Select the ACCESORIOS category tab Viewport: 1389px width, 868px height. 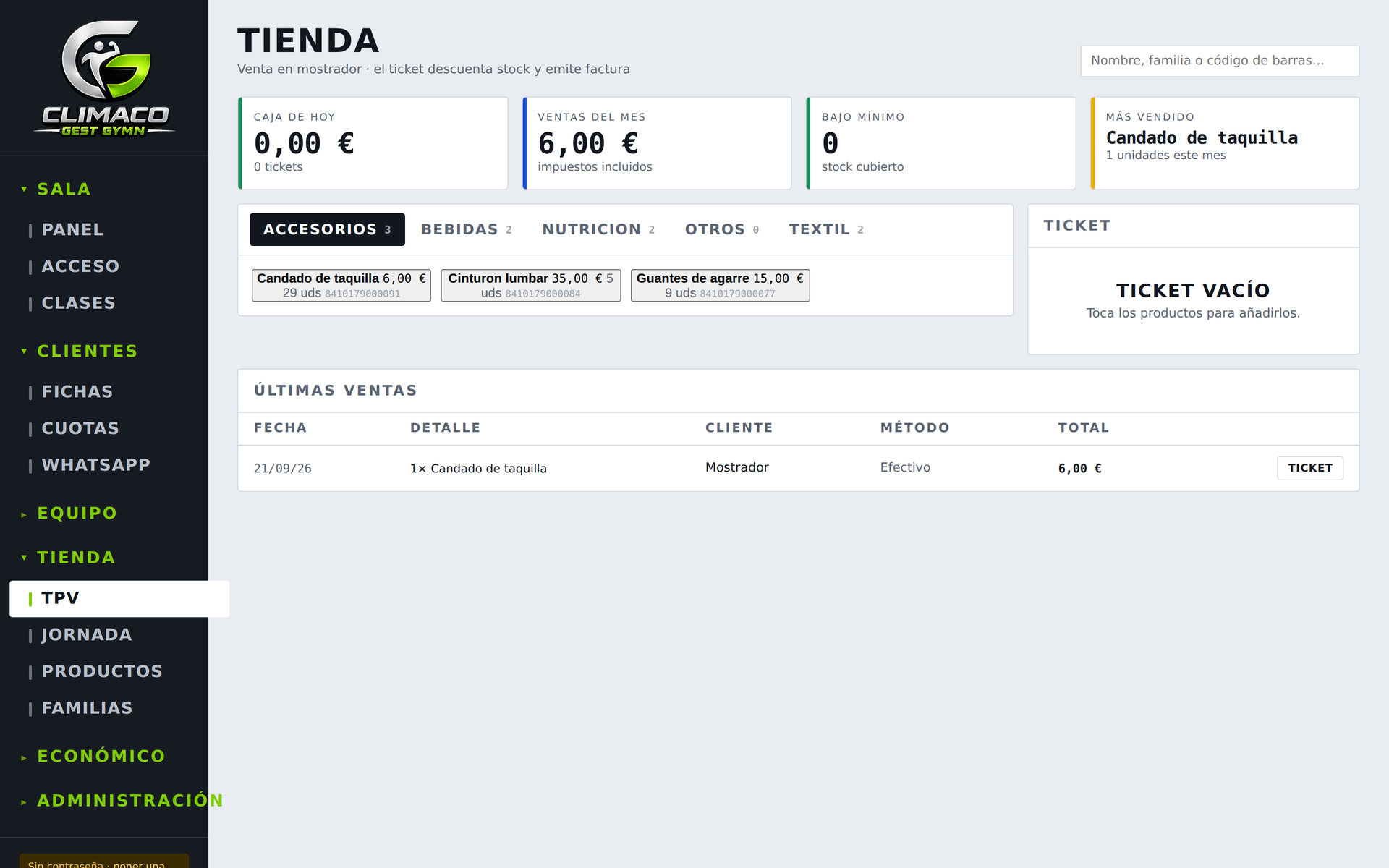pyautogui.click(x=327, y=229)
